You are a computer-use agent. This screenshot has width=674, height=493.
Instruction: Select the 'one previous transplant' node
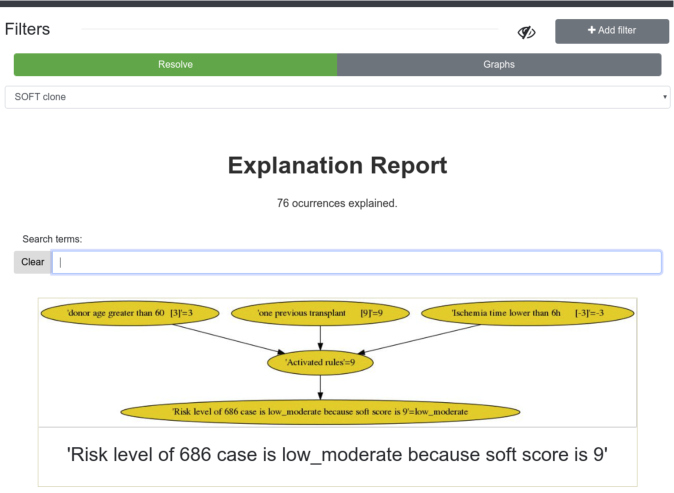[x=320, y=313]
